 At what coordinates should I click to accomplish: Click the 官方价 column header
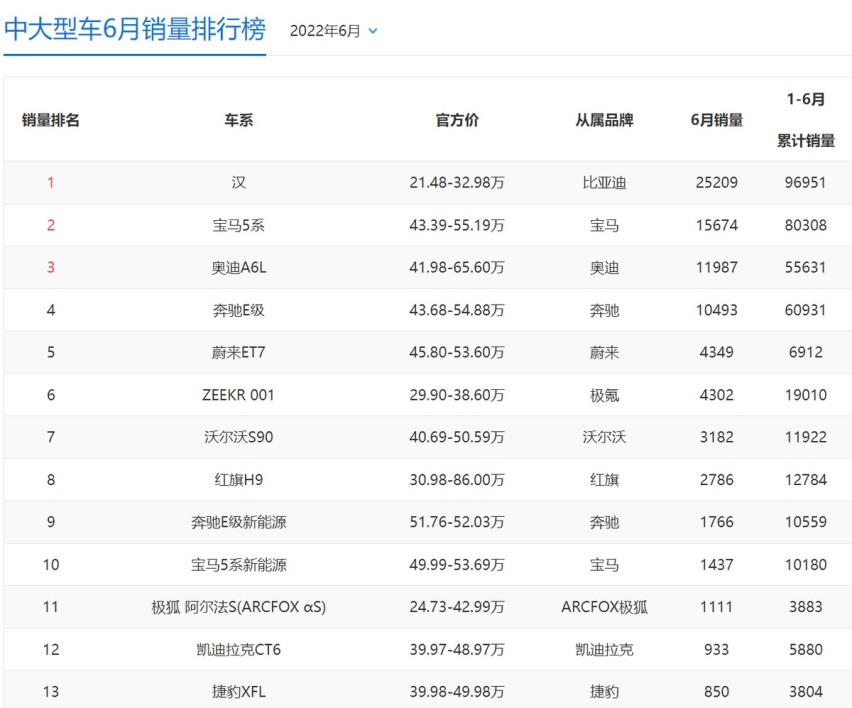(457, 120)
